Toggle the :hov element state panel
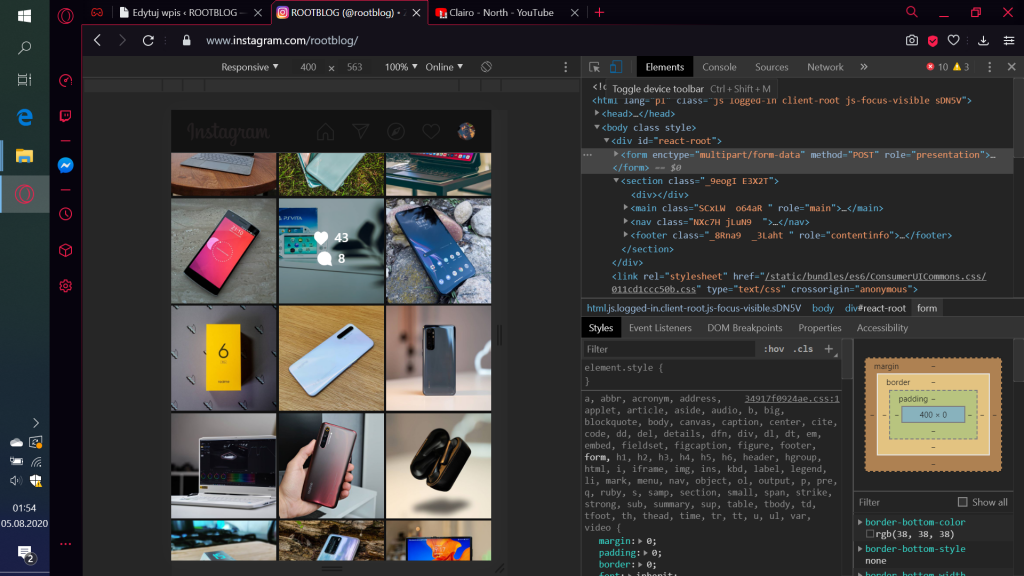Image resolution: width=1024 pixels, height=576 pixels. coord(774,349)
